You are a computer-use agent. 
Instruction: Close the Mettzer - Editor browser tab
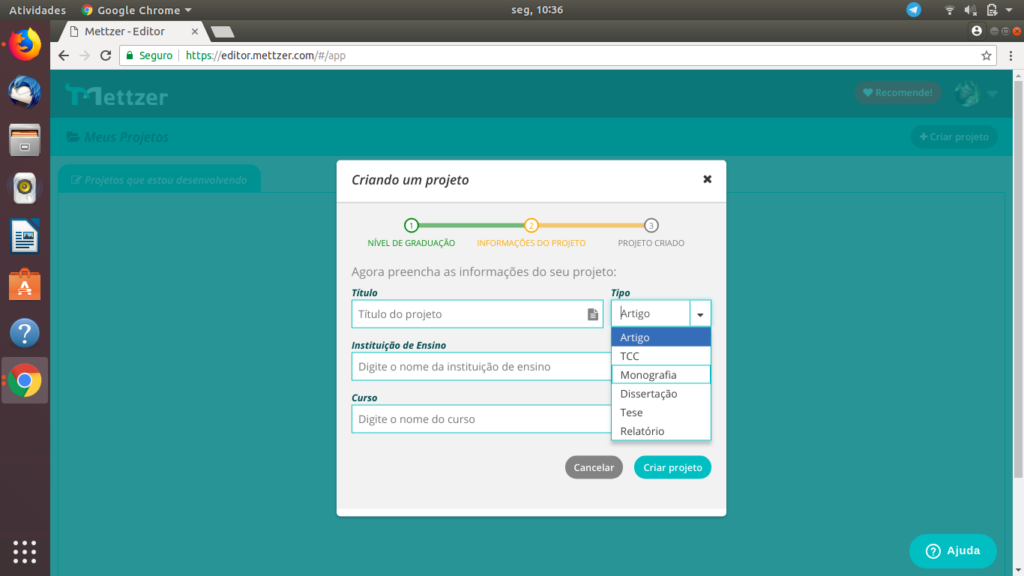coord(195,31)
